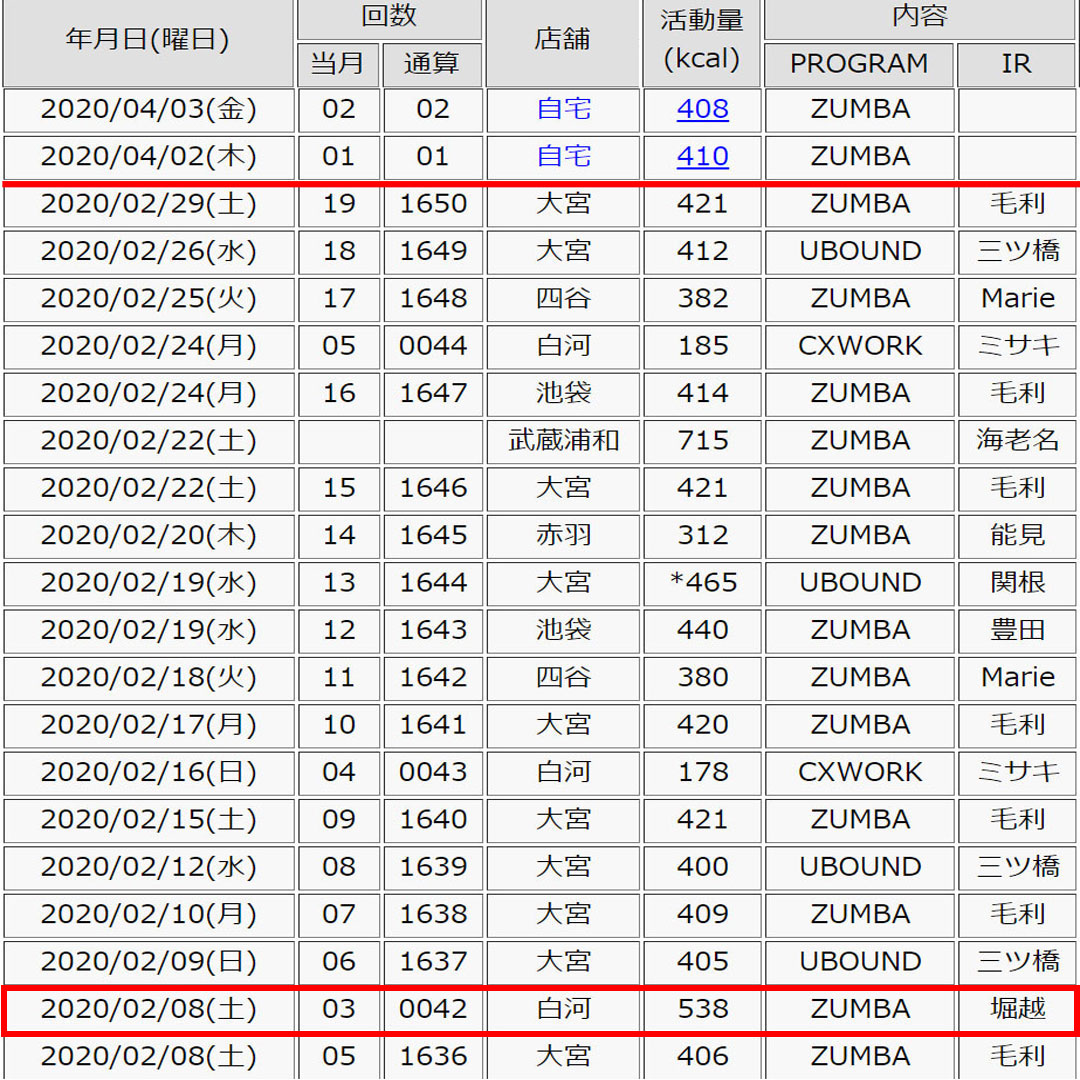
Task: Click the date 2020/02/16(日)
Action: click(148, 772)
